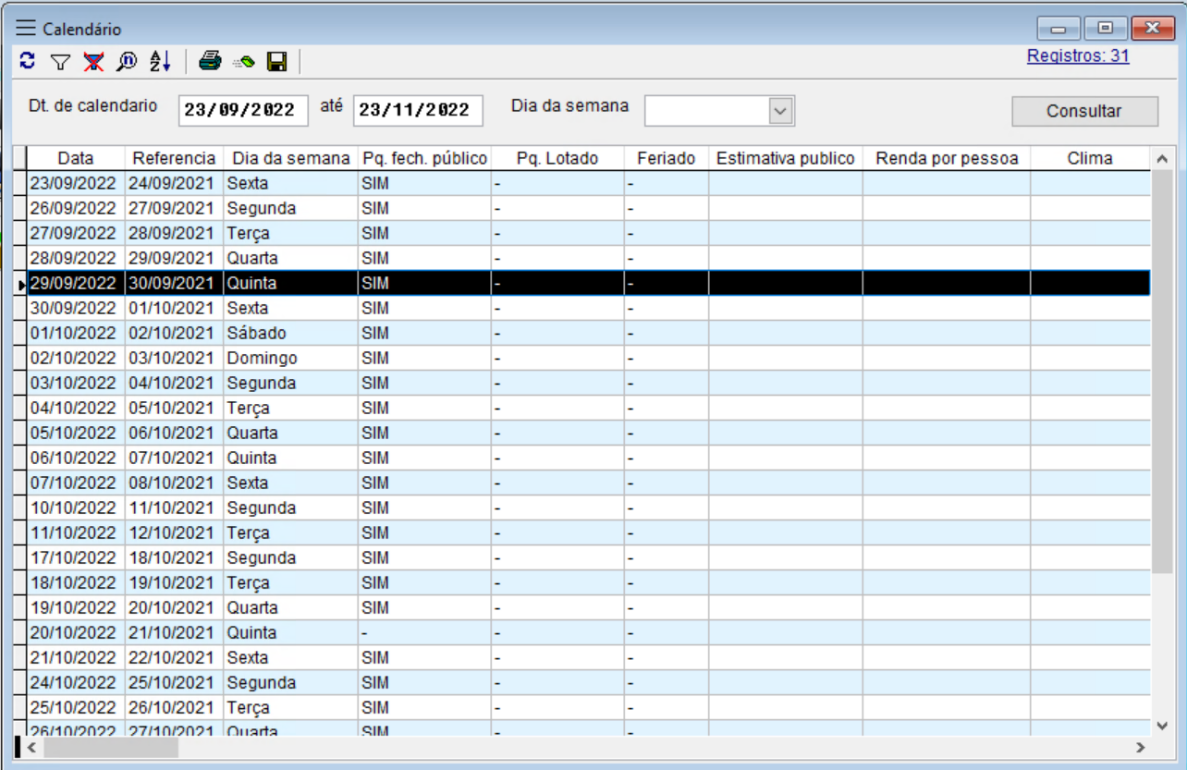The image size is (1187, 770).
Task: Click the vertical scrollbar down arrow
Action: 1161,726
